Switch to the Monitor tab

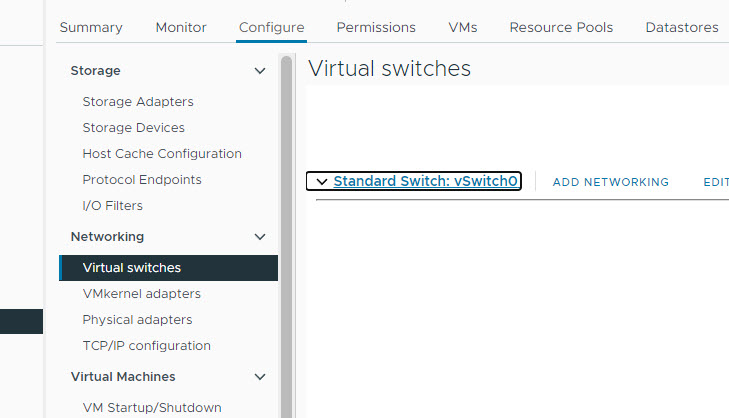tap(181, 27)
